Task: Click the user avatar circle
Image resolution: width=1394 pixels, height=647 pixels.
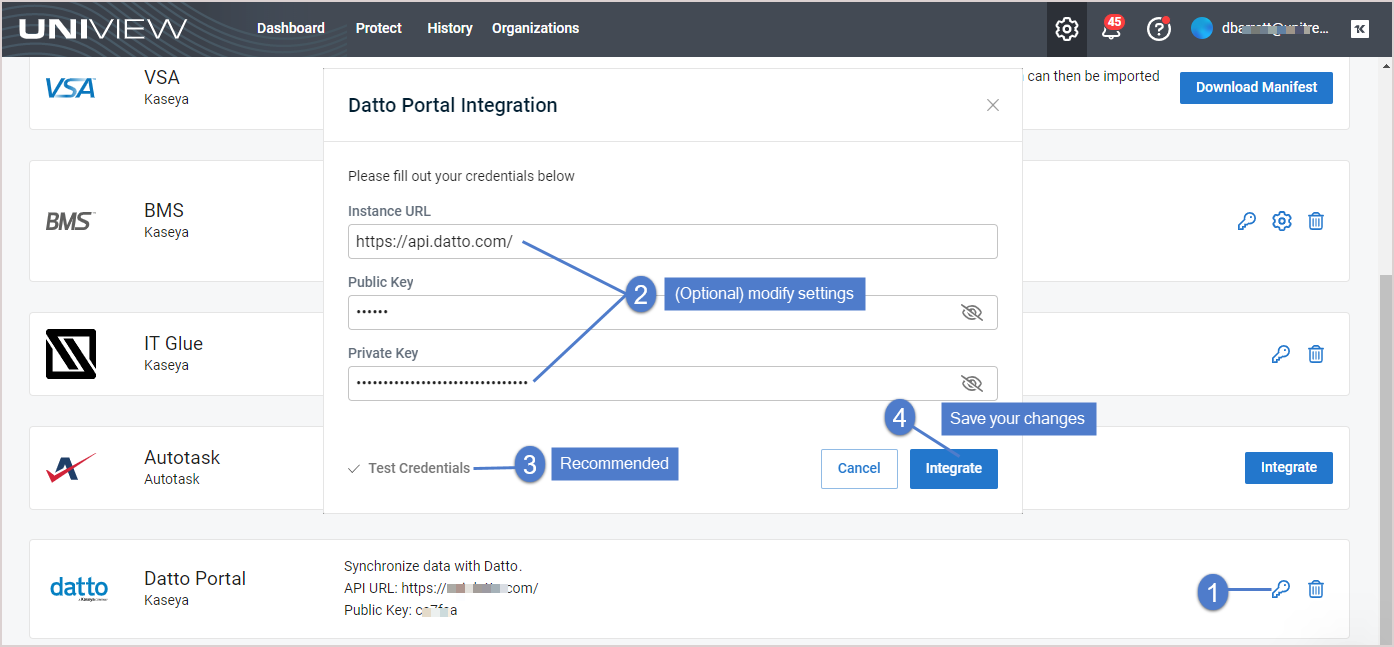Action: click(1201, 28)
